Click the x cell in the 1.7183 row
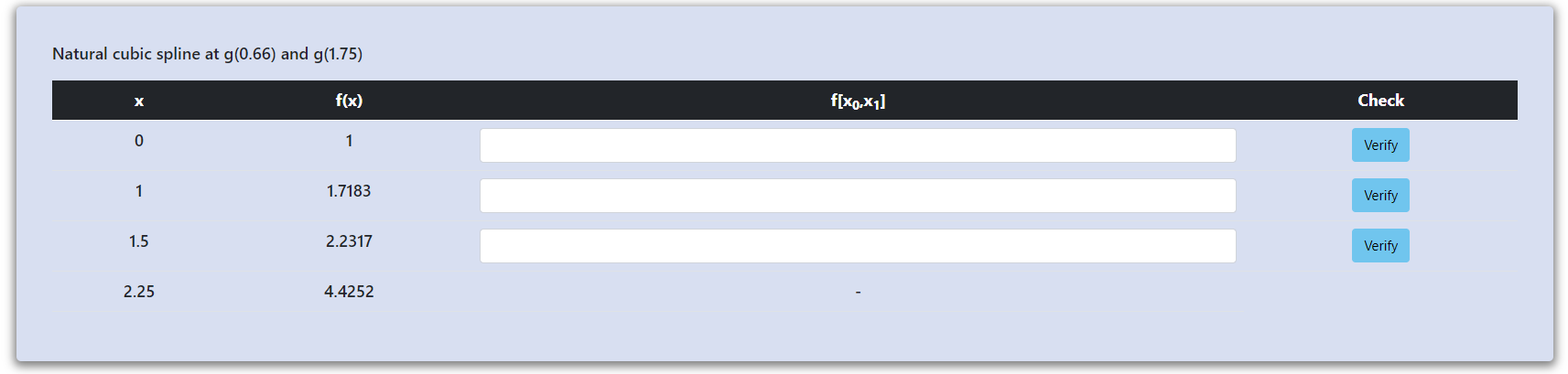The height and width of the screenshot is (374, 1568). coord(139,191)
